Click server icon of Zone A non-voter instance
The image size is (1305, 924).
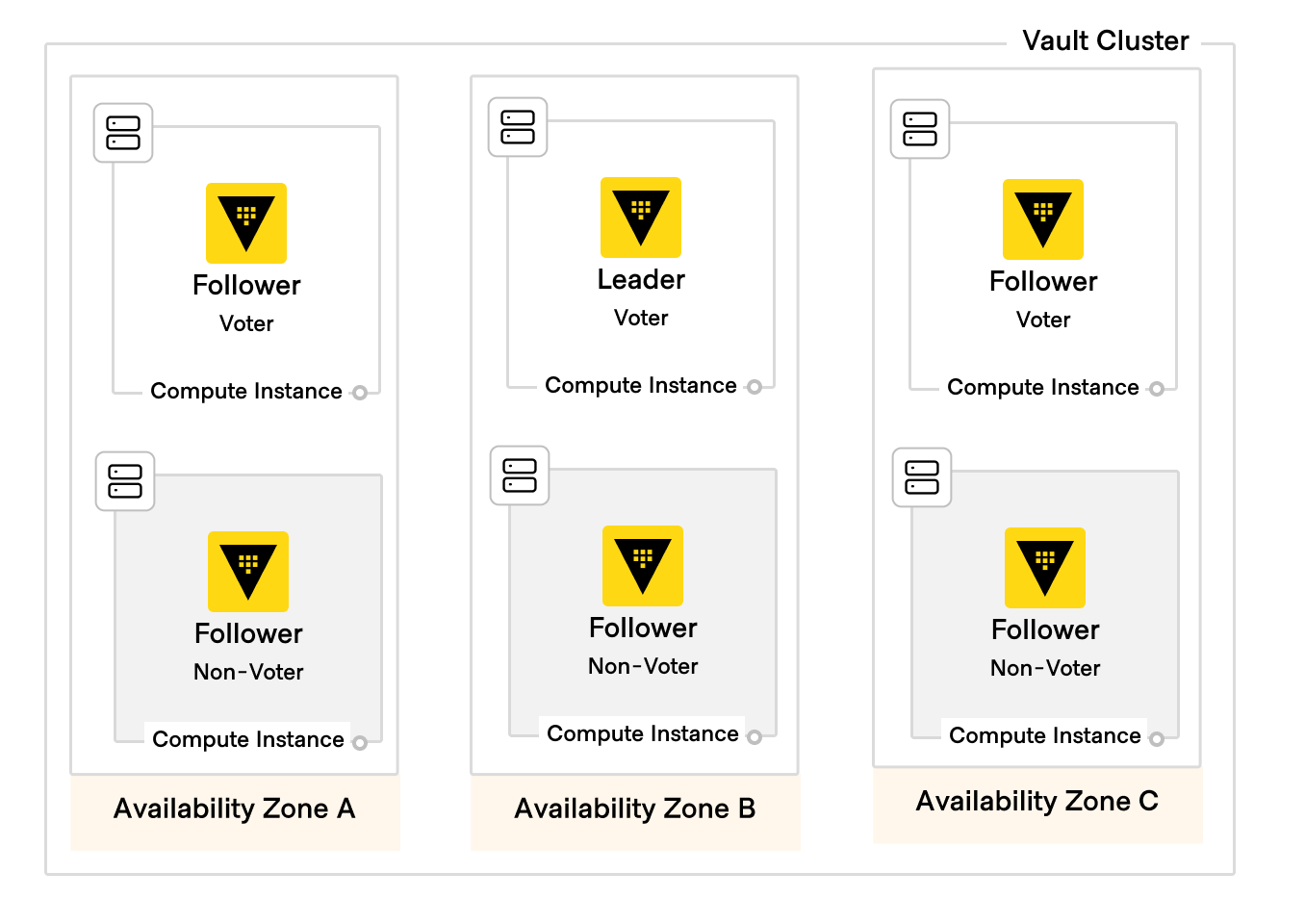[x=125, y=481]
